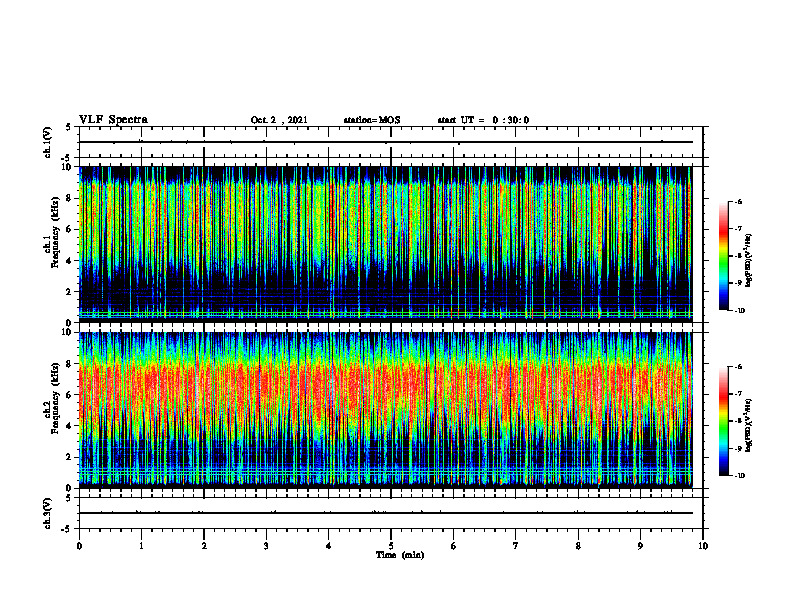Image resolution: width=792 pixels, height=612 pixels.
Task: Click inside the ch.2 spectrogram panel
Action: 386,410
